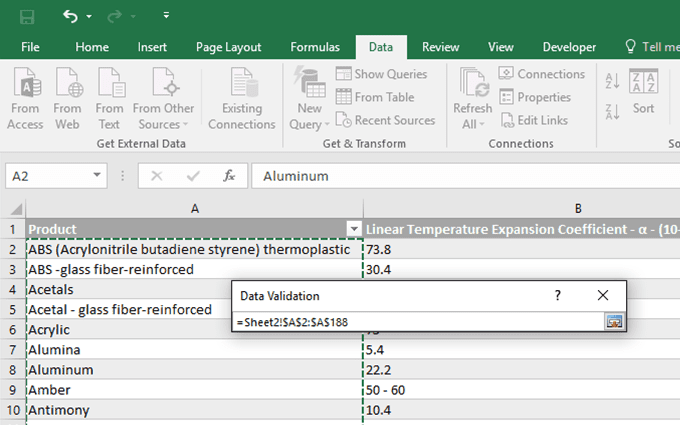680x425 pixels.
Task: Open the Page Layout tab
Action: click(x=229, y=47)
